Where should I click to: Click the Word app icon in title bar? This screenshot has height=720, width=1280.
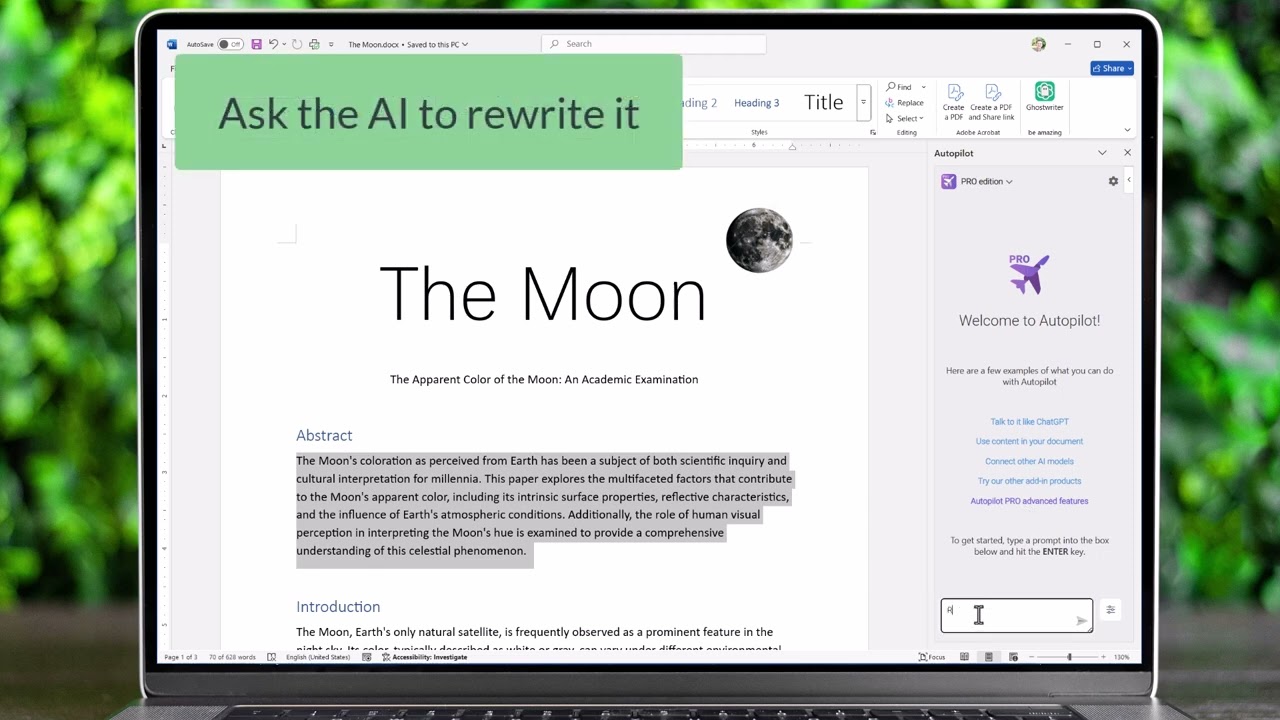tap(172, 44)
